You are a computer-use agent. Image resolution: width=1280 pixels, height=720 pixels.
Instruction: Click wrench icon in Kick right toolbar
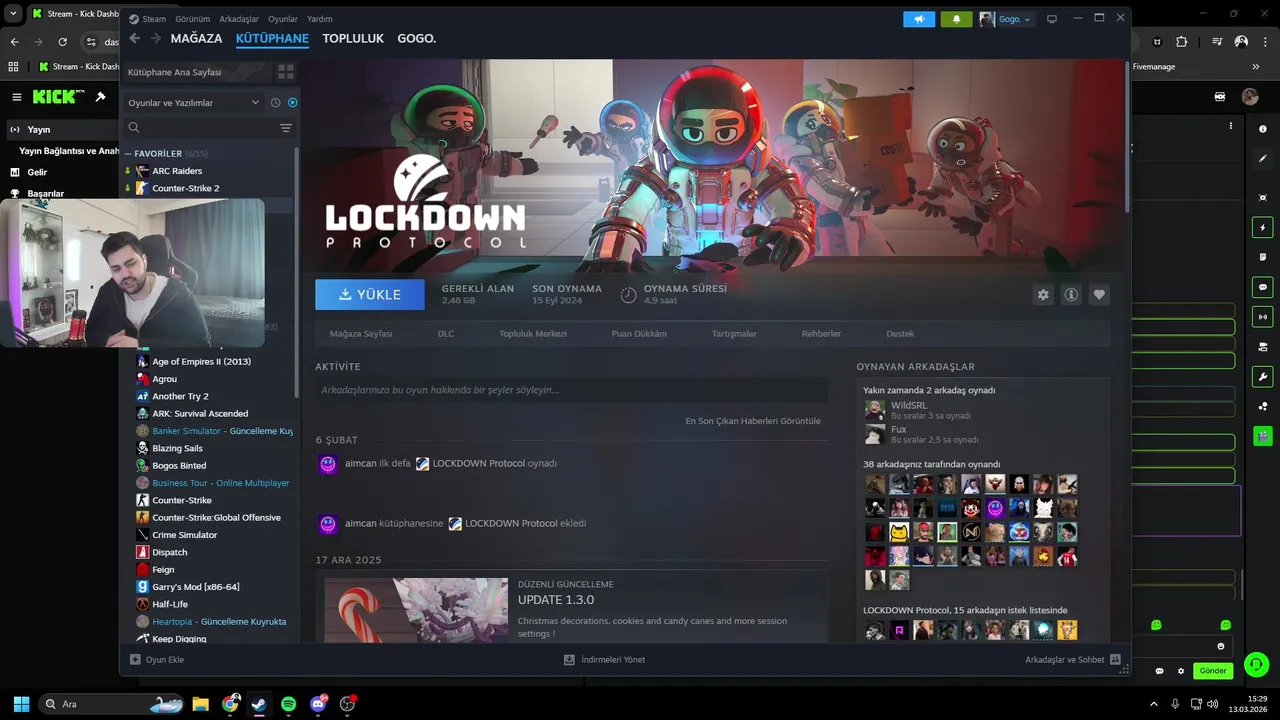pos(1262,377)
